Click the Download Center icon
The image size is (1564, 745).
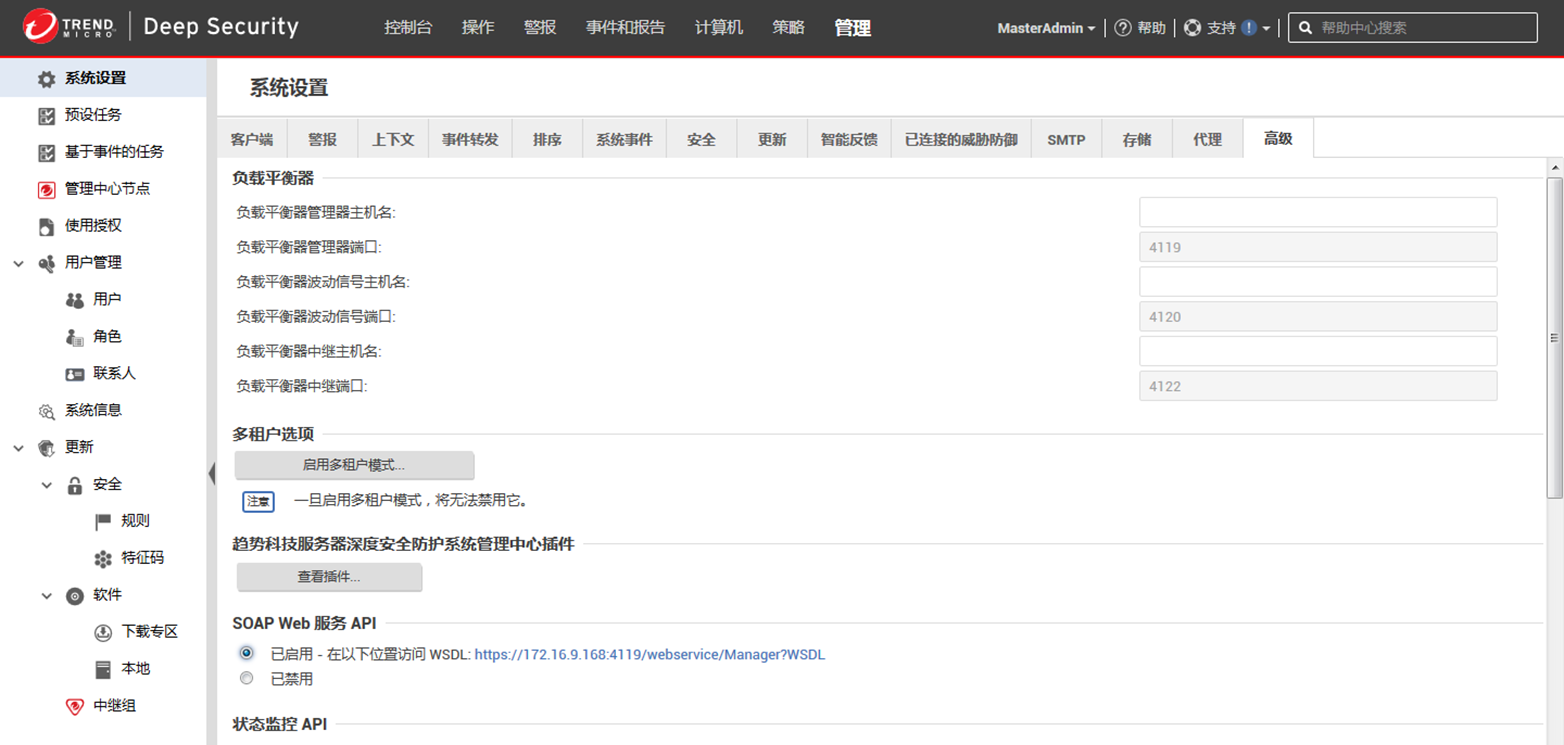pyautogui.click(x=102, y=632)
